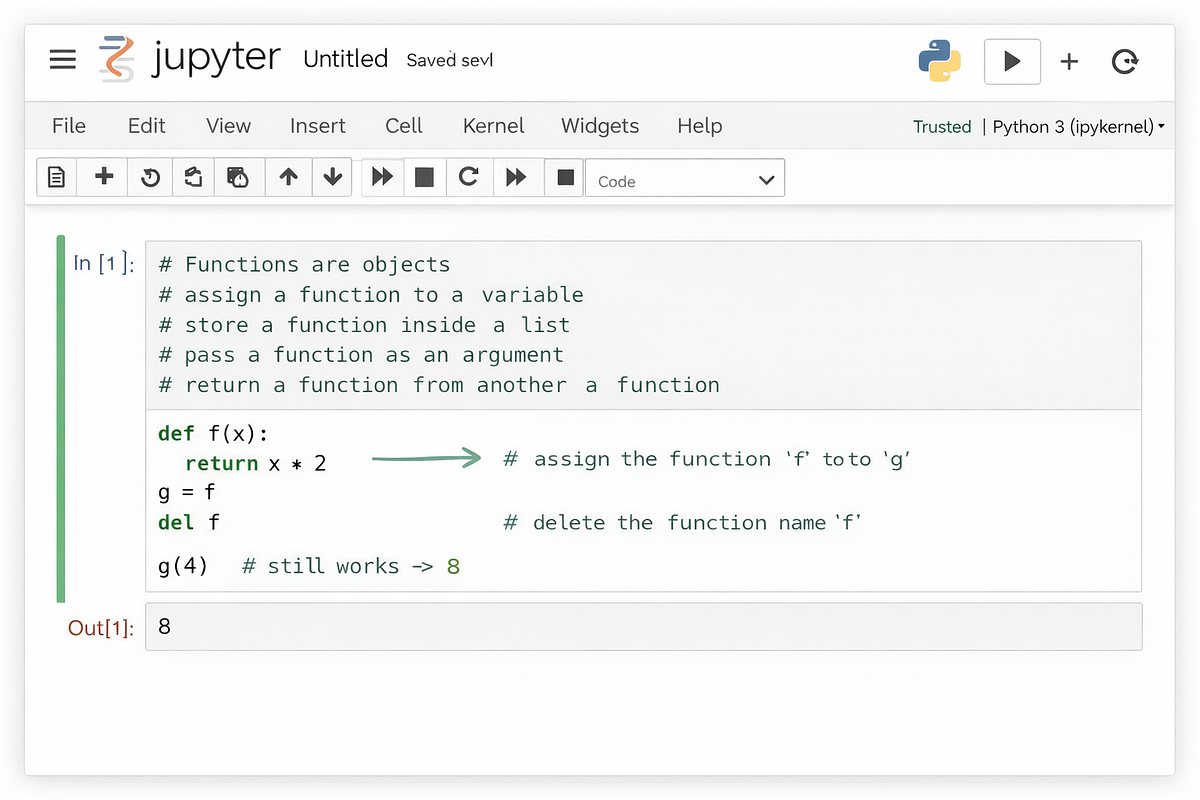Viewport: 1200px width, 800px height.
Task: Click the Saved status text beside the title
Action: pos(450,60)
